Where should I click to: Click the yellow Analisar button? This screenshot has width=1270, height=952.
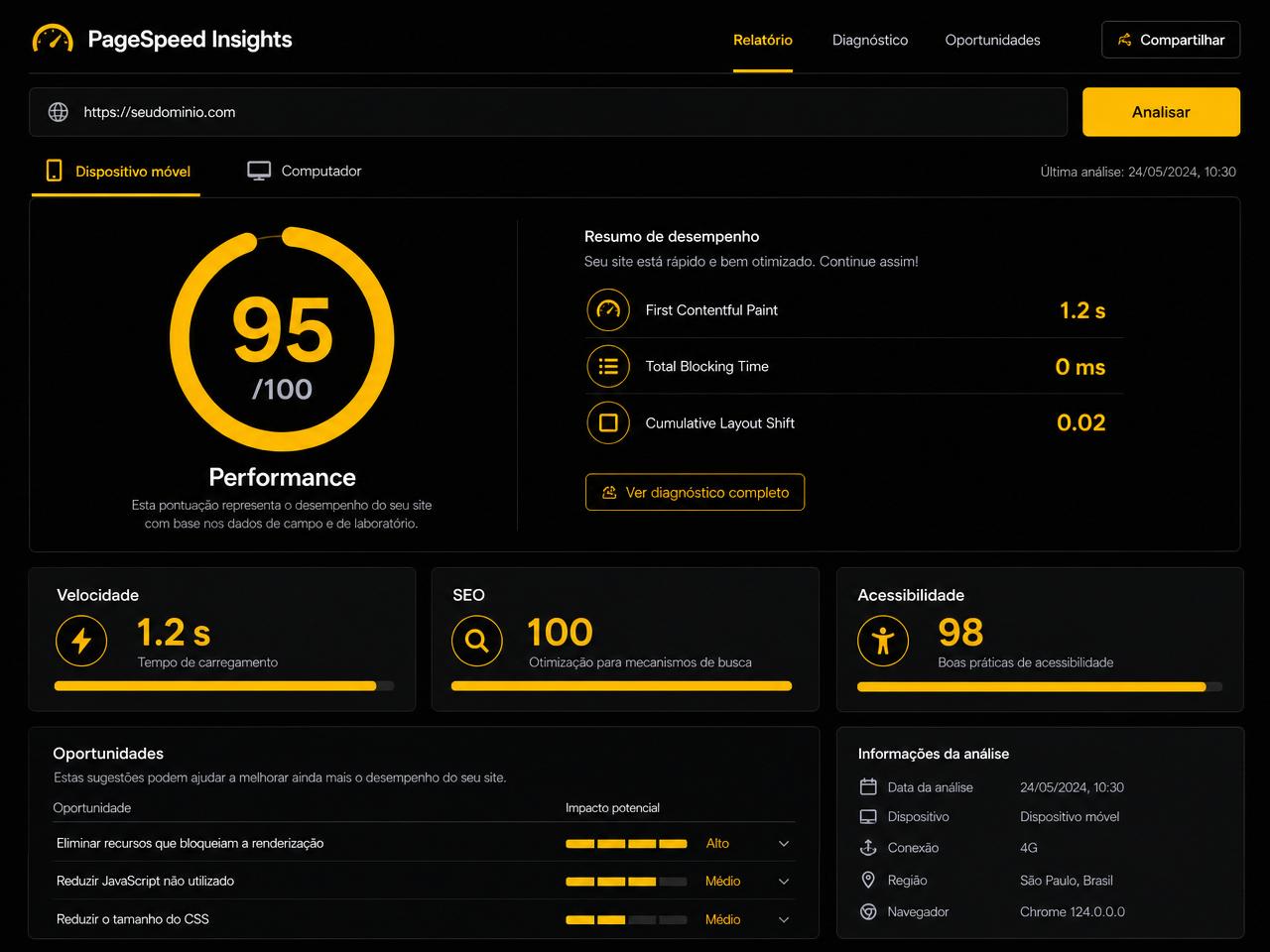[1161, 112]
